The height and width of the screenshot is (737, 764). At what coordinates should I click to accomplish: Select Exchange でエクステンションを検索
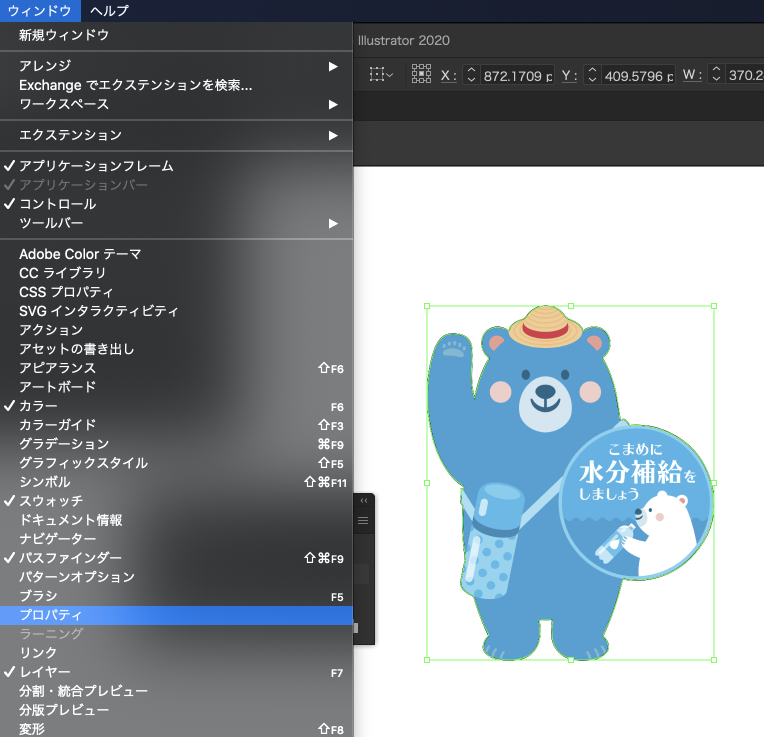176,85
